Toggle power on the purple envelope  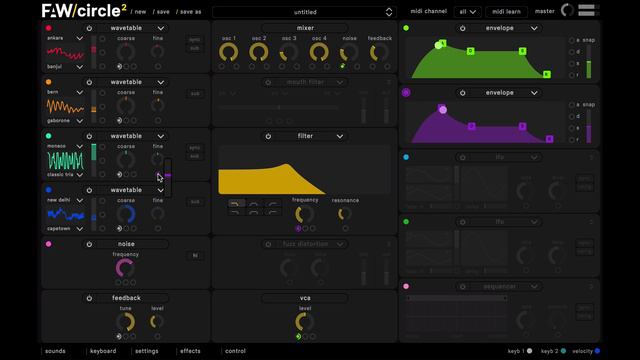(x=462, y=93)
